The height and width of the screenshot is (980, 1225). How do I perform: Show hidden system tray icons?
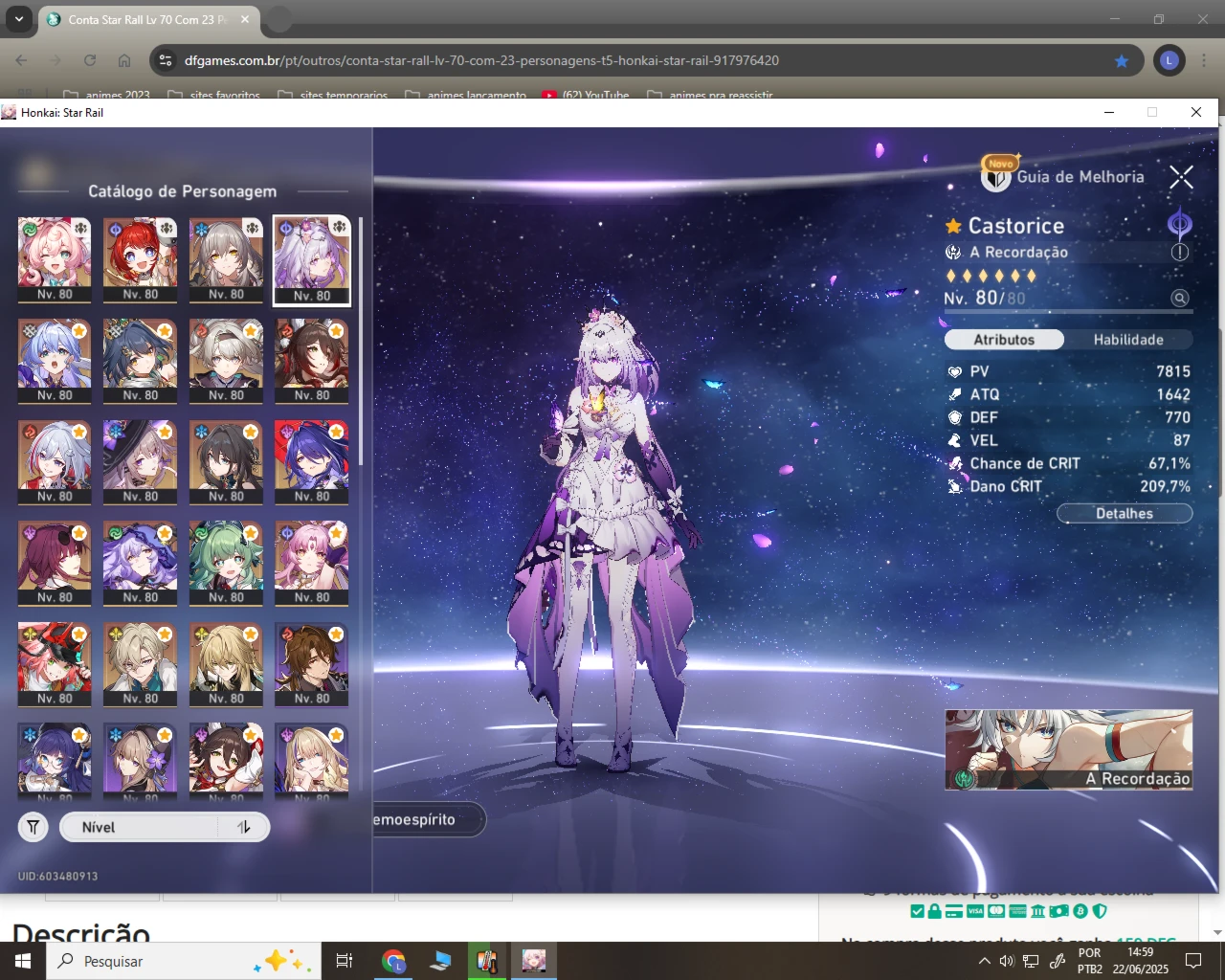tap(984, 961)
